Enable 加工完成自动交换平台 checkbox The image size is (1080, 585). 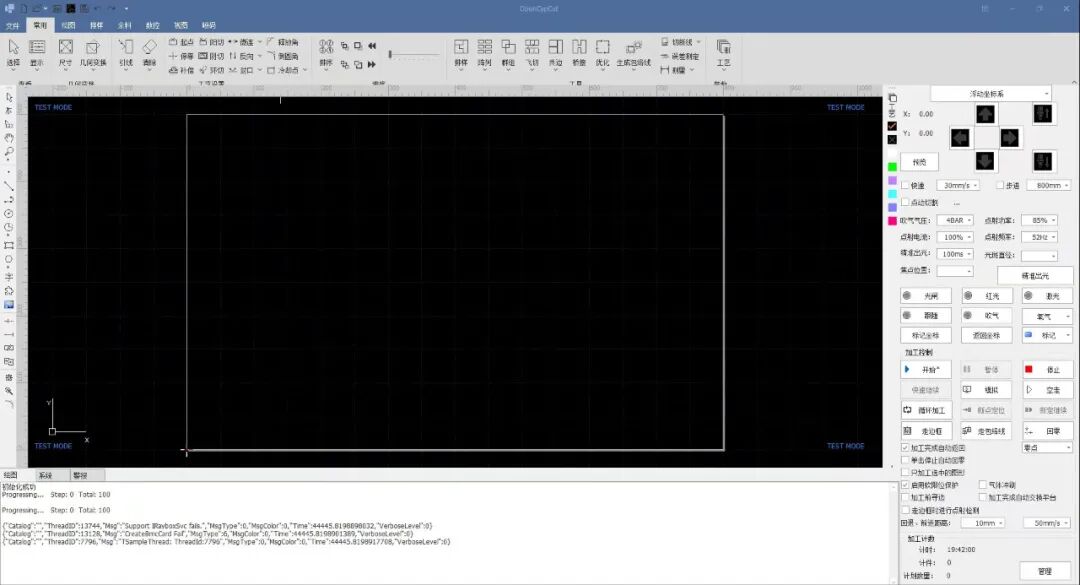click(983, 497)
